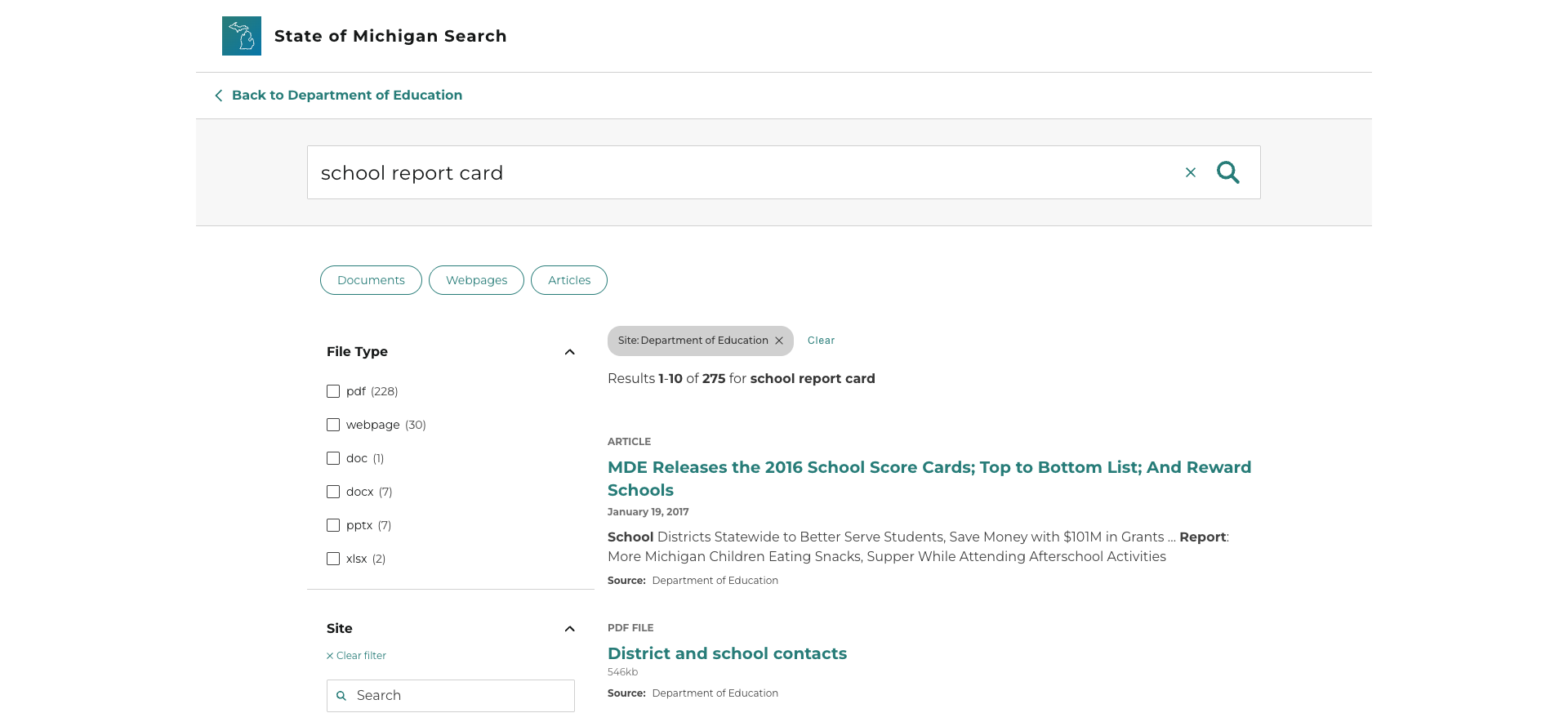Image resolution: width=1568 pixels, height=713 pixels.
Task: Click the Clear link next to the site chip
Action: click(x=821, y=341)
